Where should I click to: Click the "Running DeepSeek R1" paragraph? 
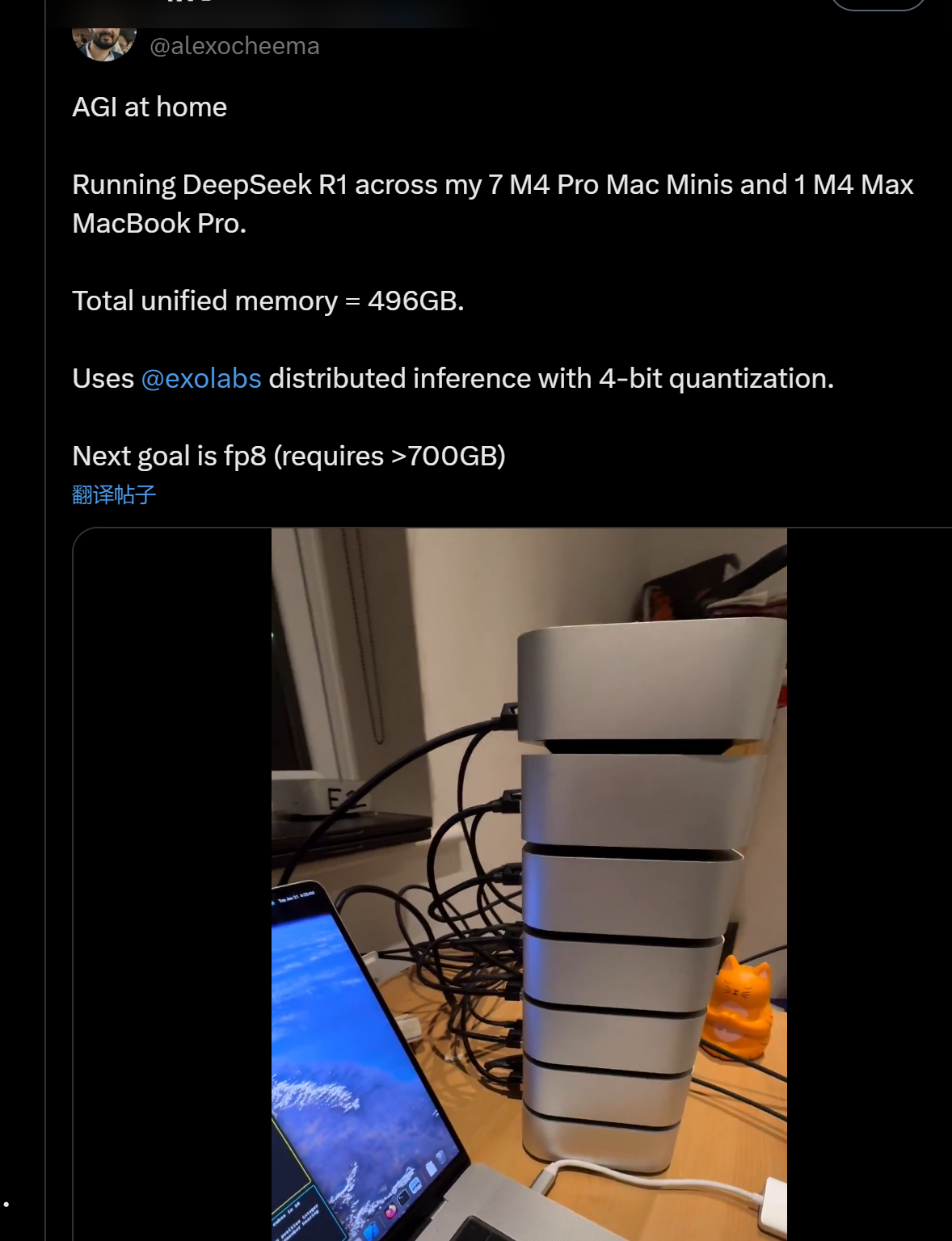pyautogui.click(x=493, y=204)
